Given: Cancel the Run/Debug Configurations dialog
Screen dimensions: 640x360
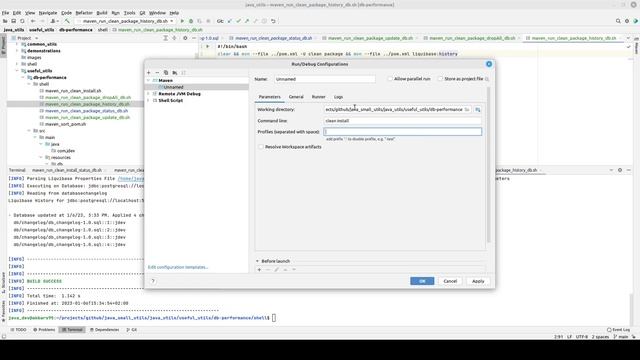Looking at the screenshot, I should click(450, 281).
